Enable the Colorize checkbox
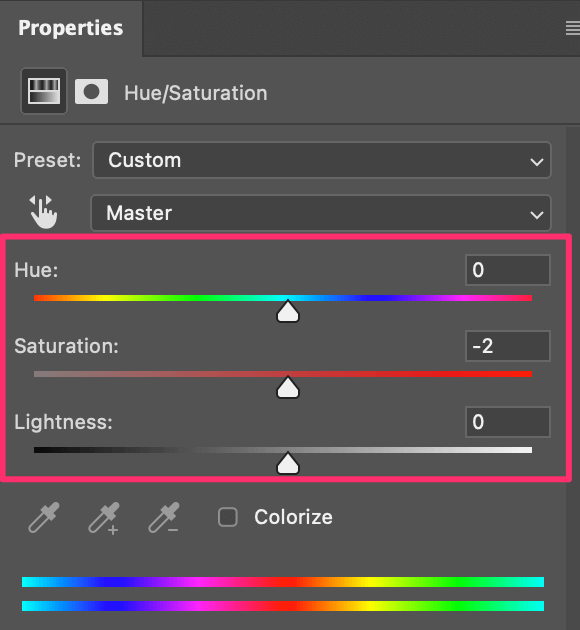 pyautogui.click(x=228, y=517)
